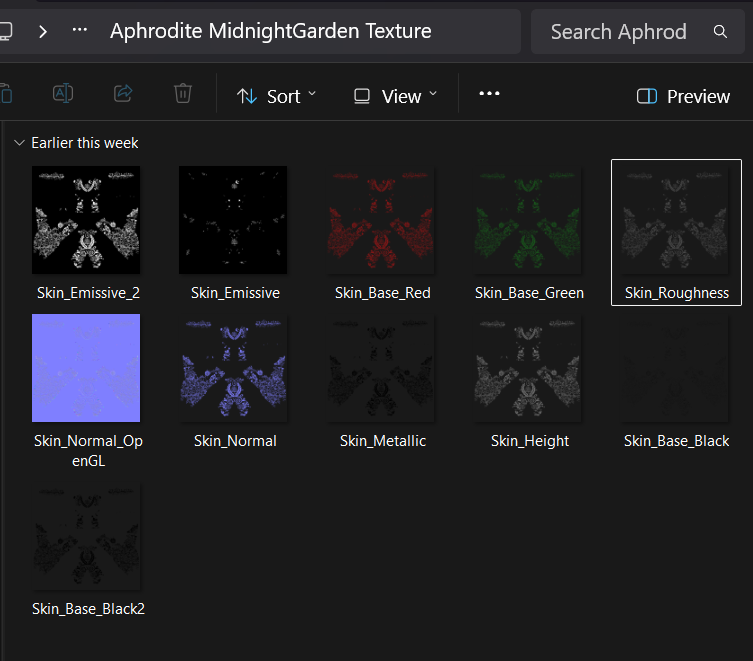Collapse the Earlier this week group
This screenshot has width=753, height=661.
click(x=19, y=143)
